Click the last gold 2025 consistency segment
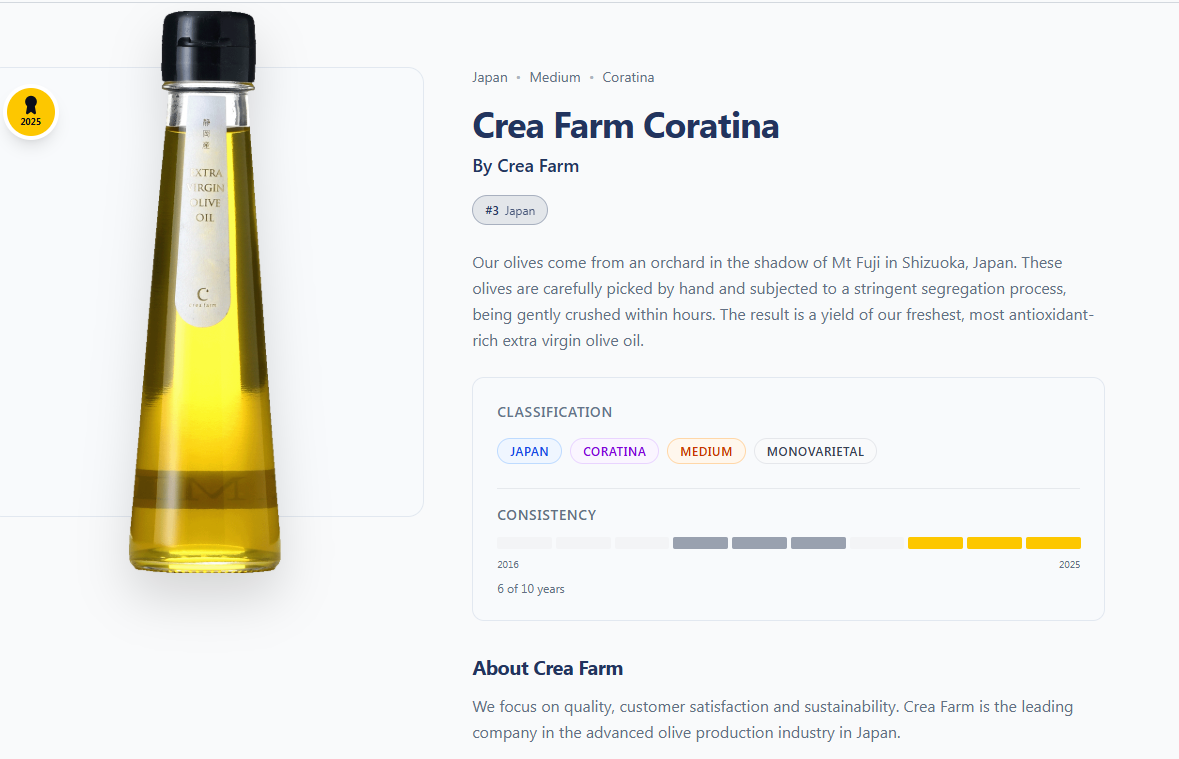 [x=1053, y=543]
